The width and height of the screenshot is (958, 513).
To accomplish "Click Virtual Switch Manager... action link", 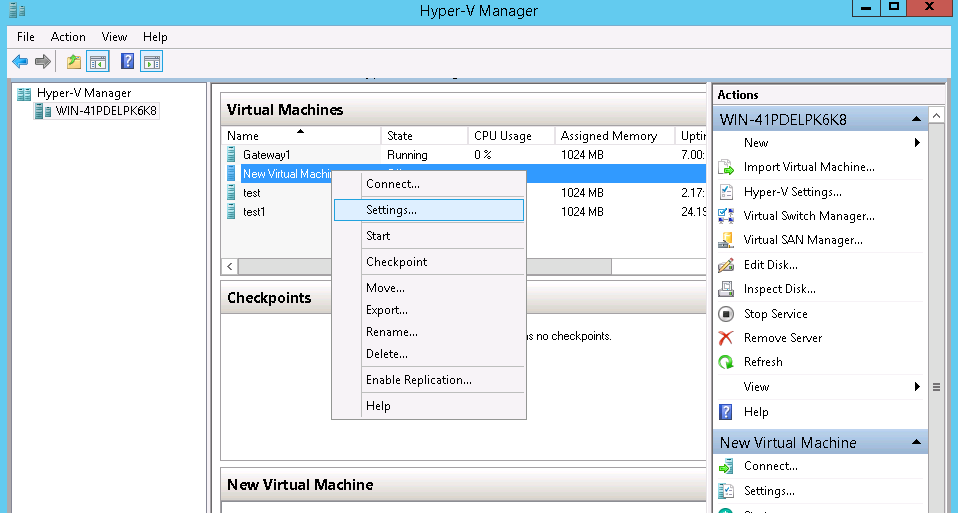I will click(809, 216).
